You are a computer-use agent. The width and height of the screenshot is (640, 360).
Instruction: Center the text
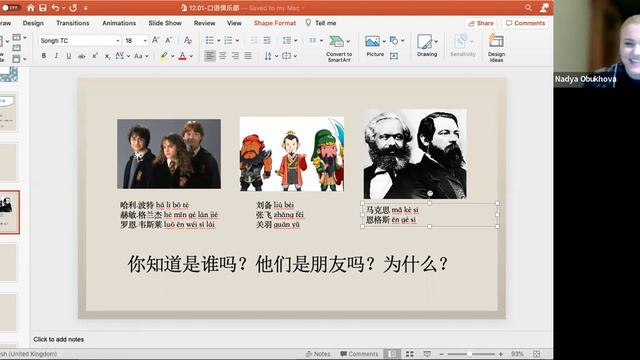(223, 56)
